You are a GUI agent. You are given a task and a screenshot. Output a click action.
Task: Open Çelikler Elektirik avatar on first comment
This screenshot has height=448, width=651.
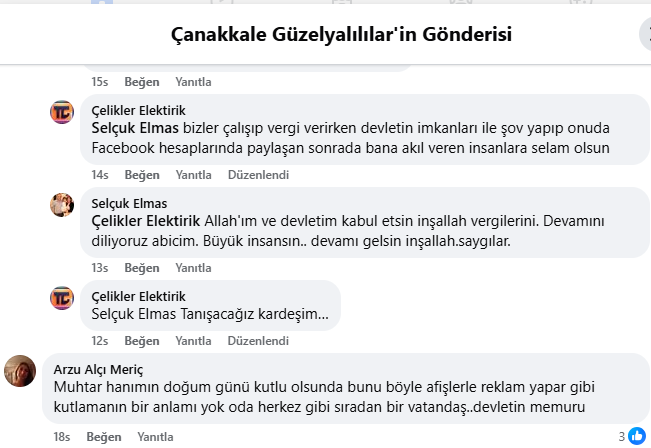click(x=62, y=112)
